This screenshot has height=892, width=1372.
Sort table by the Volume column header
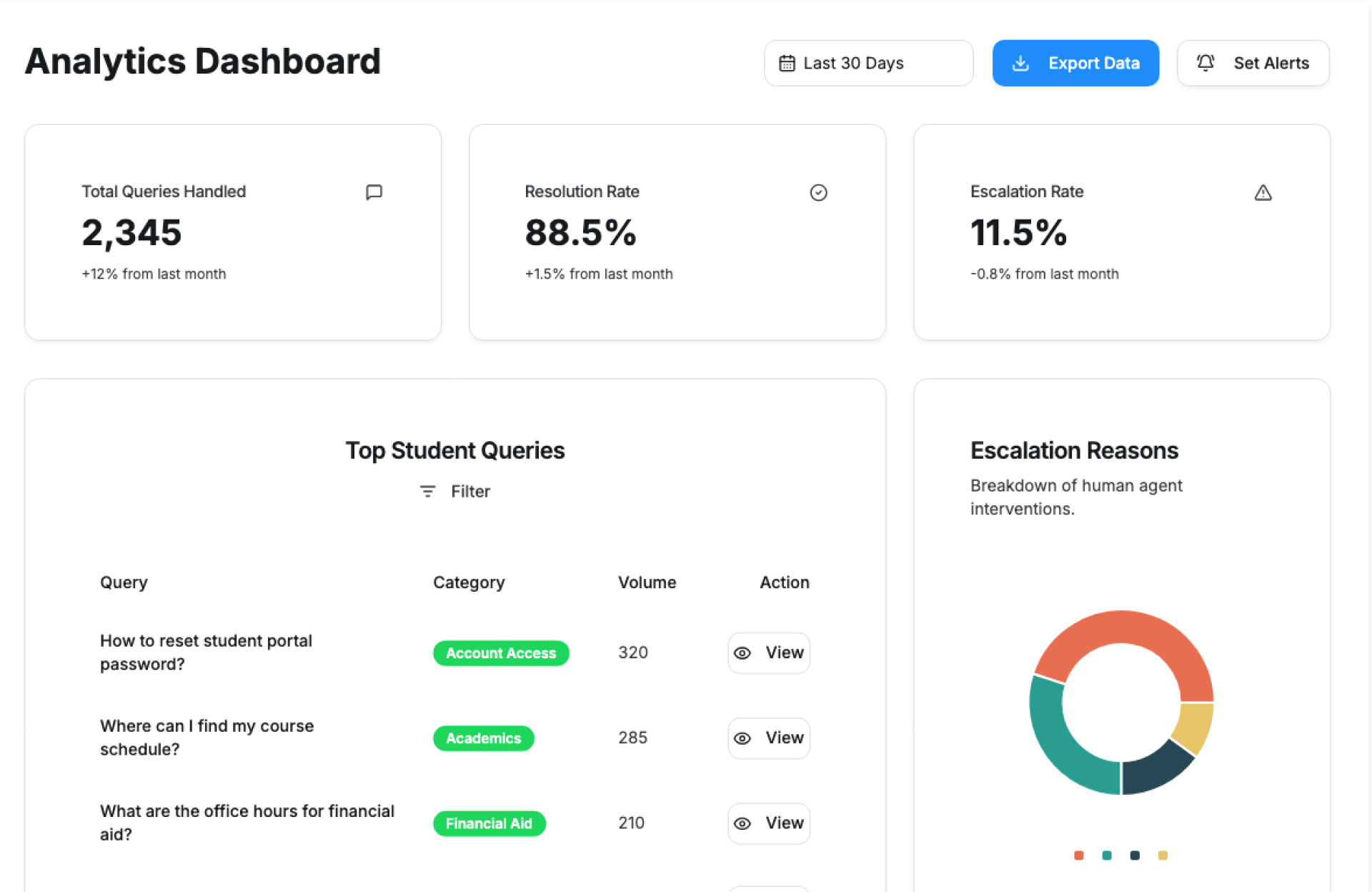pos(647,583)
